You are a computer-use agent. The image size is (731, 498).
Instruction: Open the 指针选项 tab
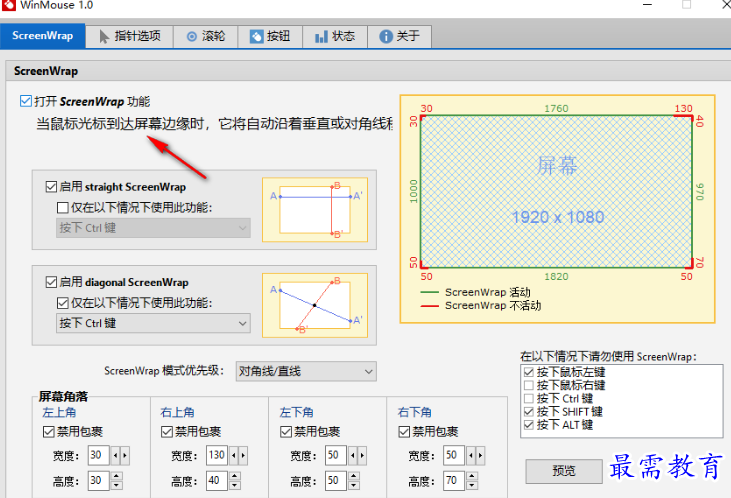tap(130, 36)
